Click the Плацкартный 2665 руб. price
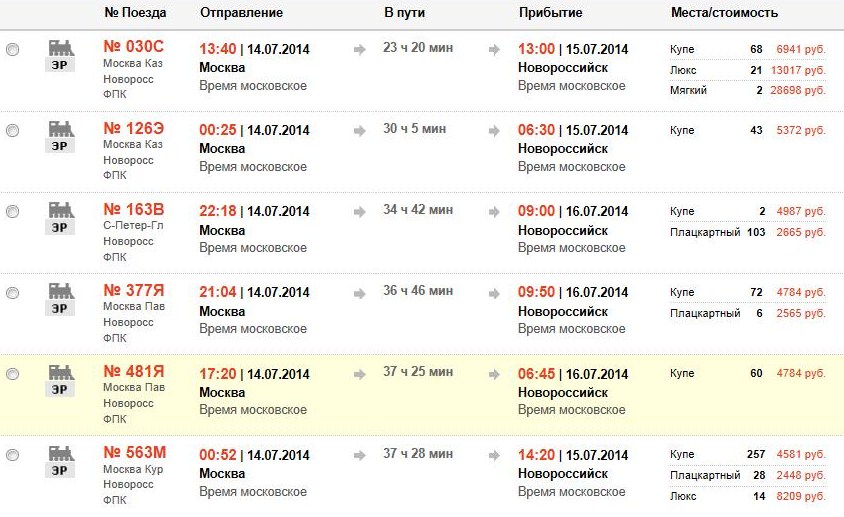This screenshot has height=517, width=844. 801,232
